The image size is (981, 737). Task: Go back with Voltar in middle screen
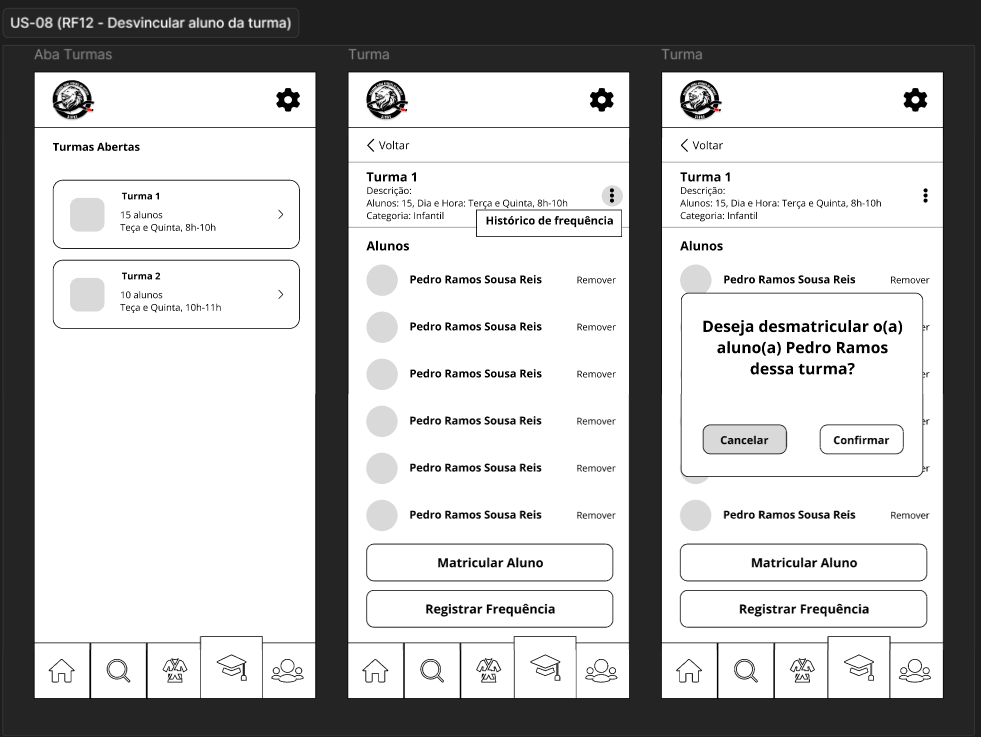pyautogui.click(x=388, y=145)
